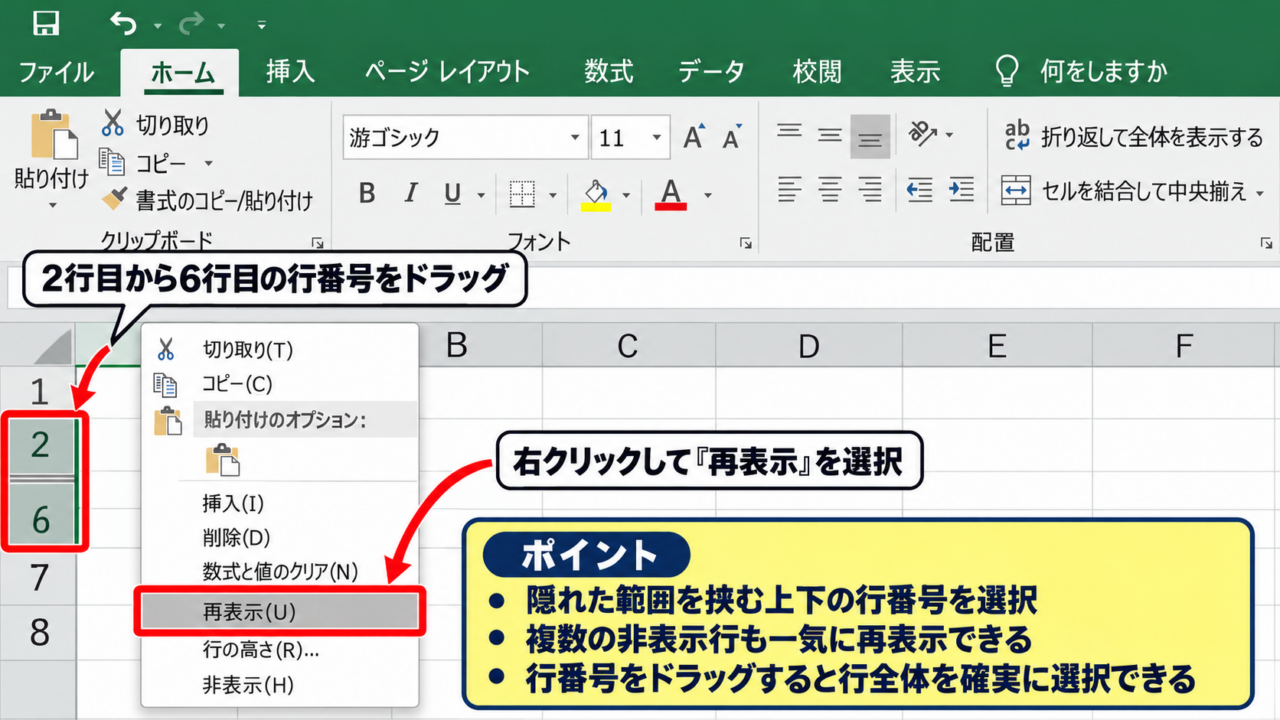Switch to the ページ レイアウト tab
1280x720 pixels.
pos(446,72)
